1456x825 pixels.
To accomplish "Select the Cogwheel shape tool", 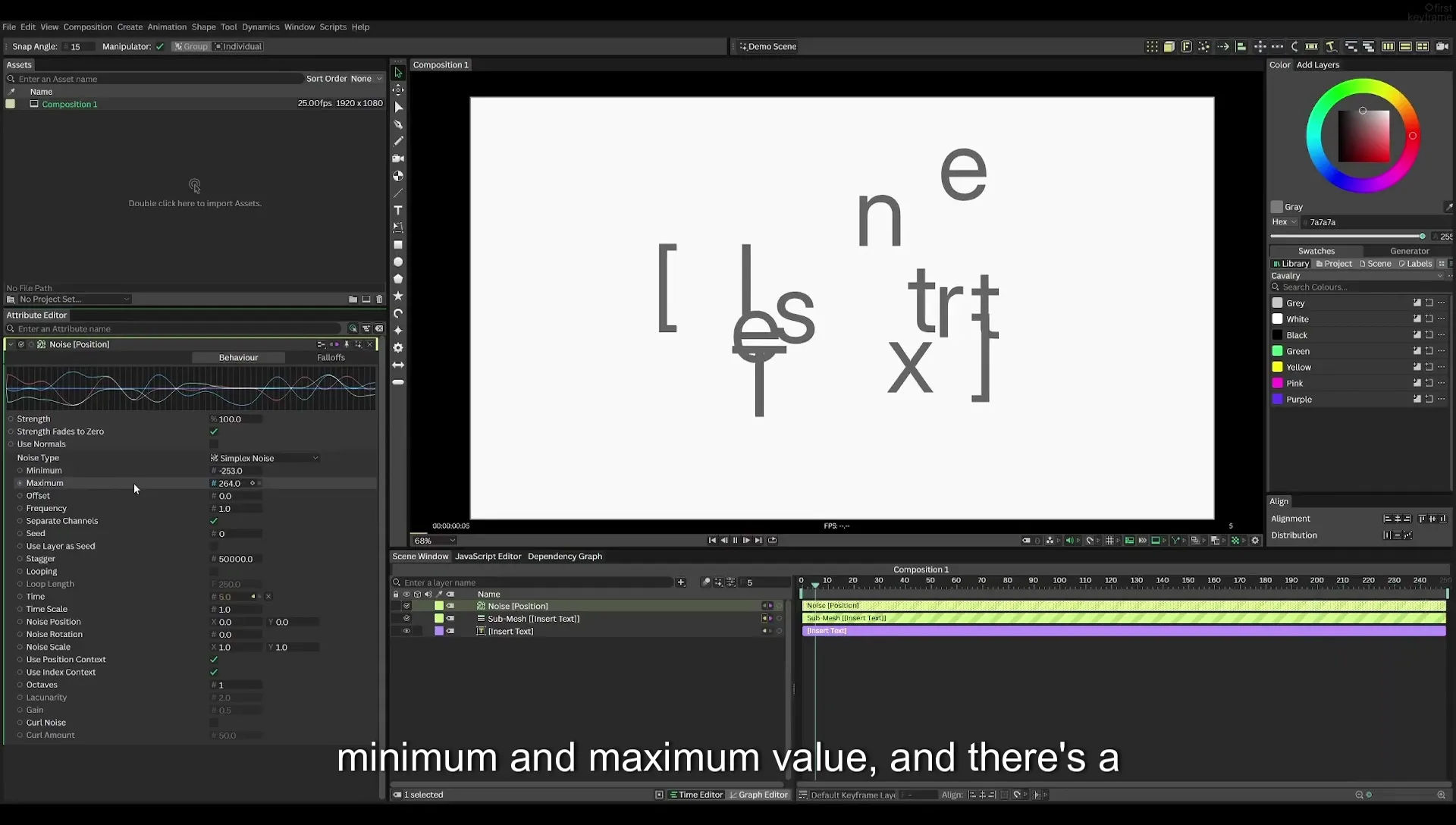I will tap(397, 347).
